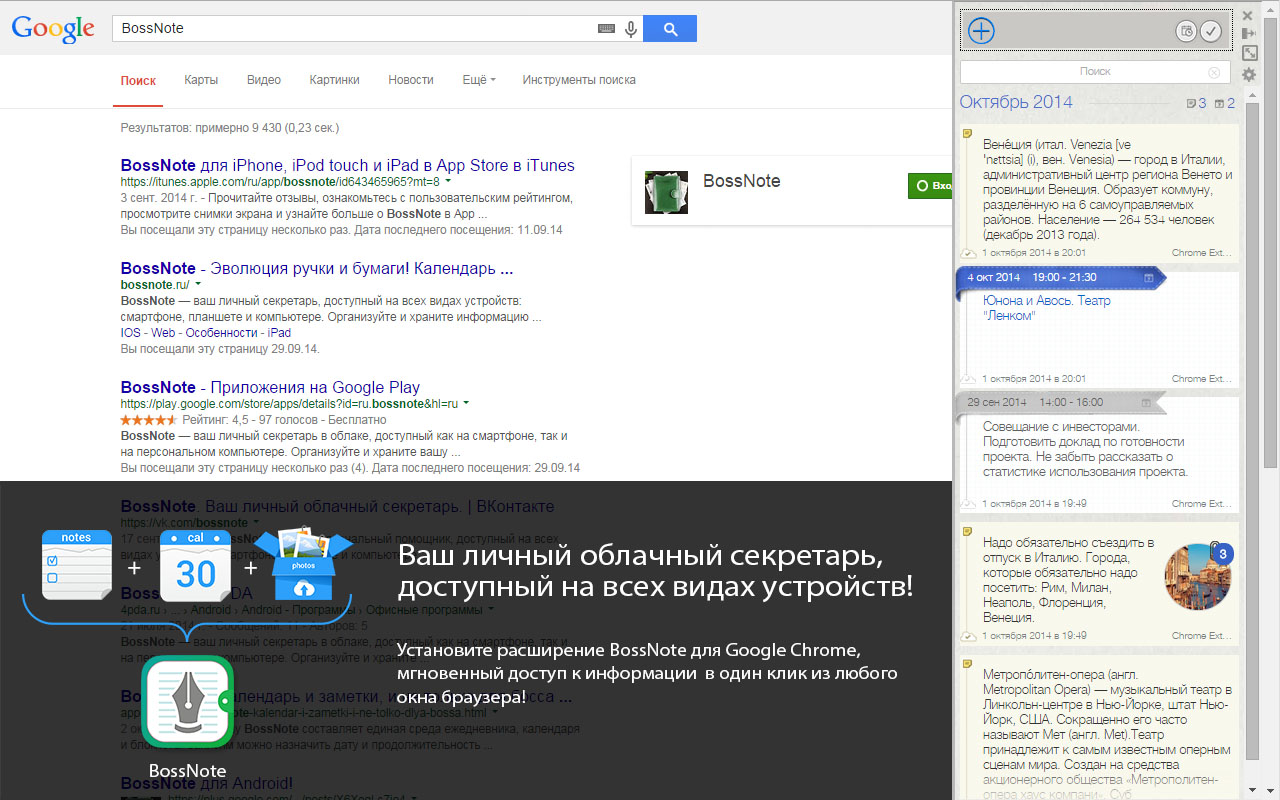The height and width of the screenshot is (800, 1280).
Task: Click the yellow note icon on Венеция note
Action: (x=967, y=134)
